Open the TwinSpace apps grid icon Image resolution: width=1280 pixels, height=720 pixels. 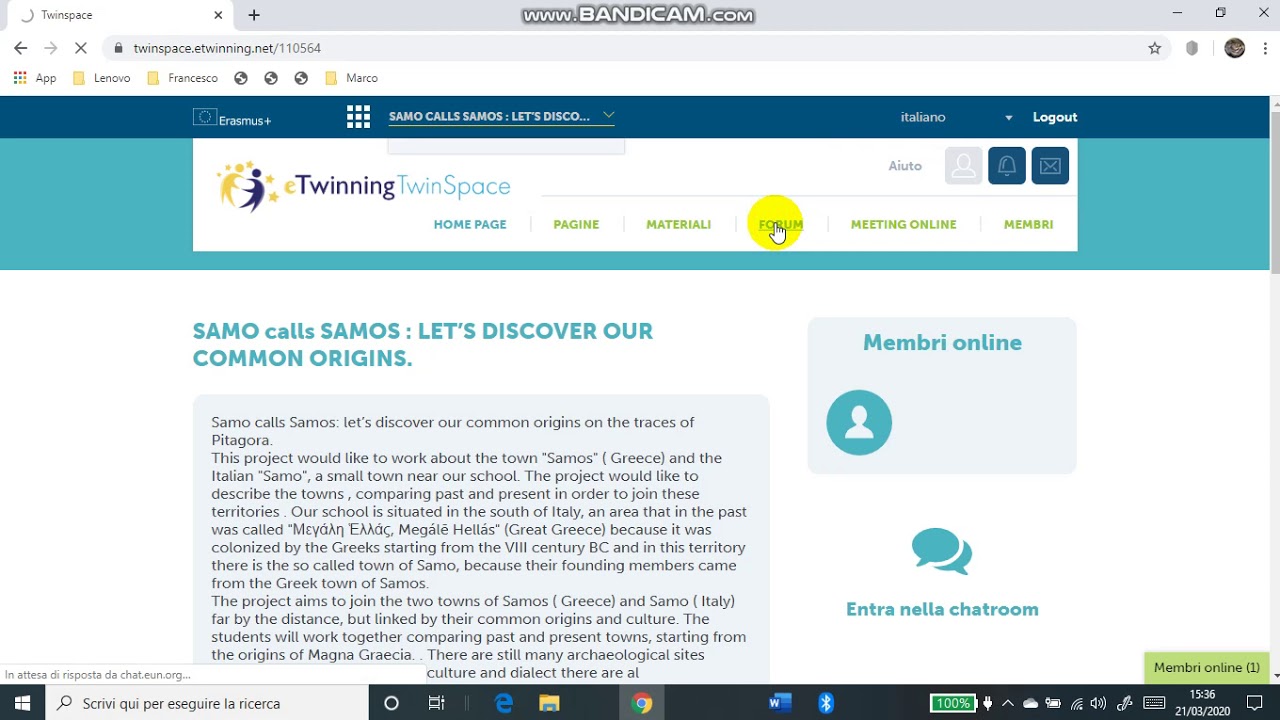pos(358,117)
